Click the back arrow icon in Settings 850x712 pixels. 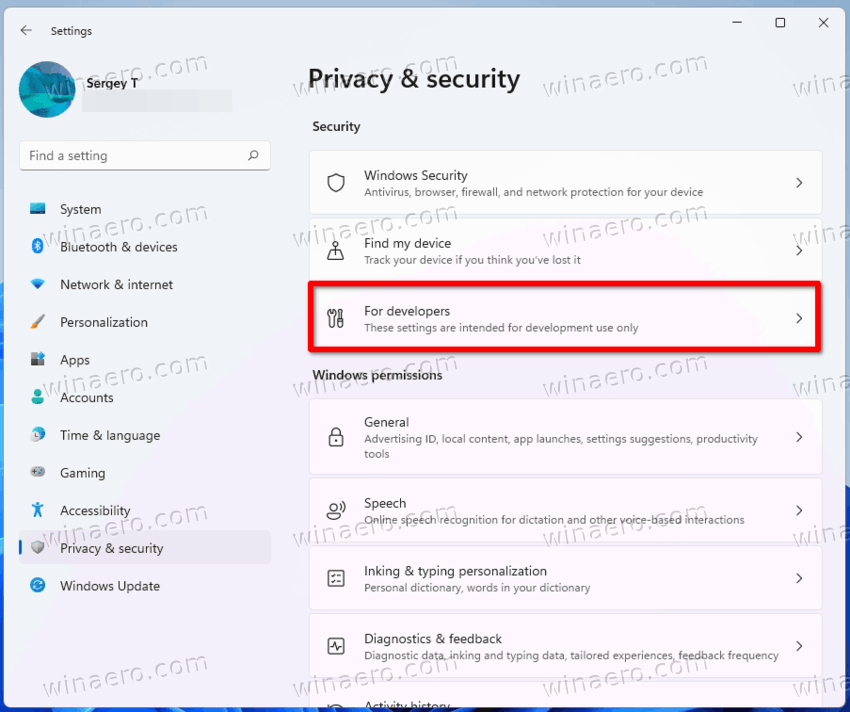26,30
